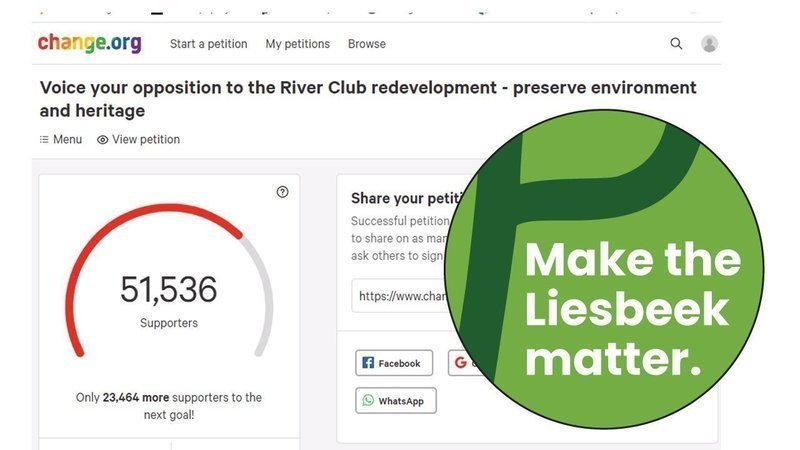Click the Share your petition heading
Image resolution: width=800 pixels, height=450 pixels.
point(400,198)
